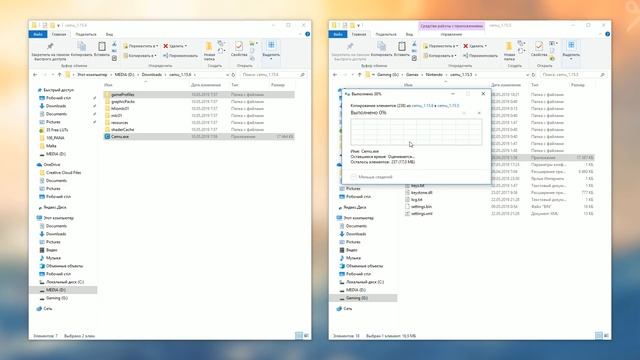Sort by Дата изменения column in left window
Viewport: 640px width, 360px height.
pyautogui.click(x=206, y=85)
